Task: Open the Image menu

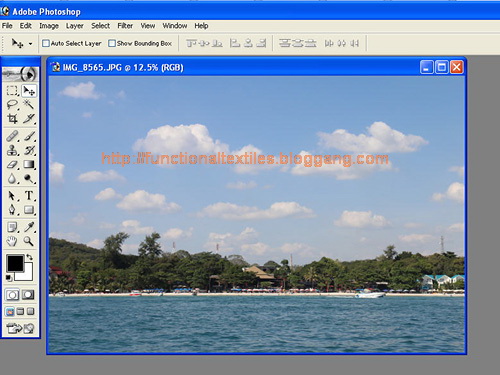Action: [49, 26]
